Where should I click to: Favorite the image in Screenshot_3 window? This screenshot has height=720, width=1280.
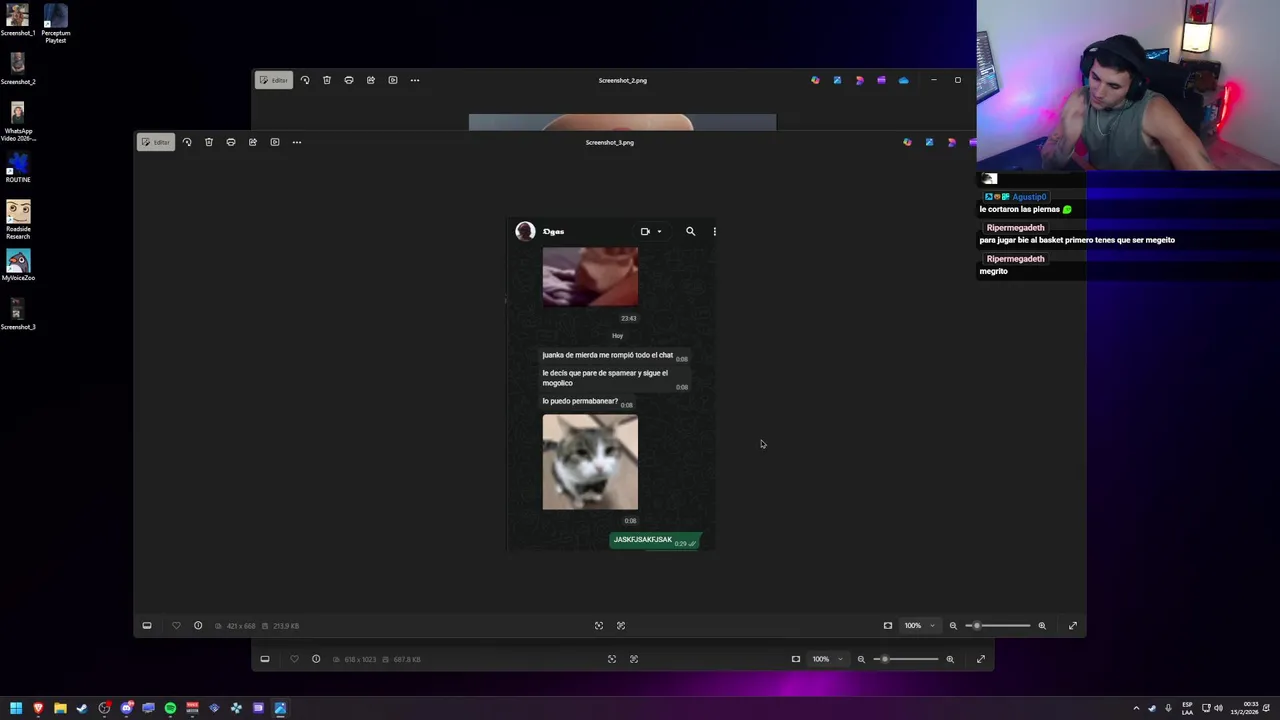click(x=176, y=626)
